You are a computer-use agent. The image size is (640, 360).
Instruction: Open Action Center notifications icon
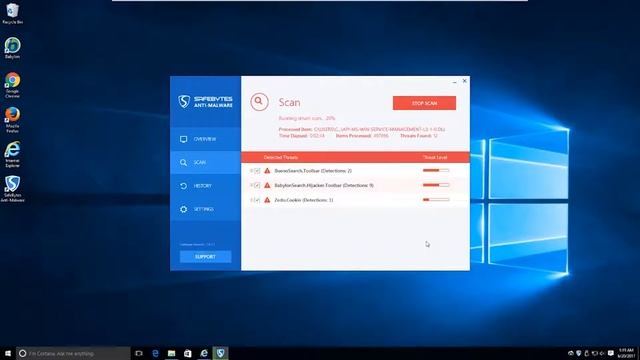(611, 353)
